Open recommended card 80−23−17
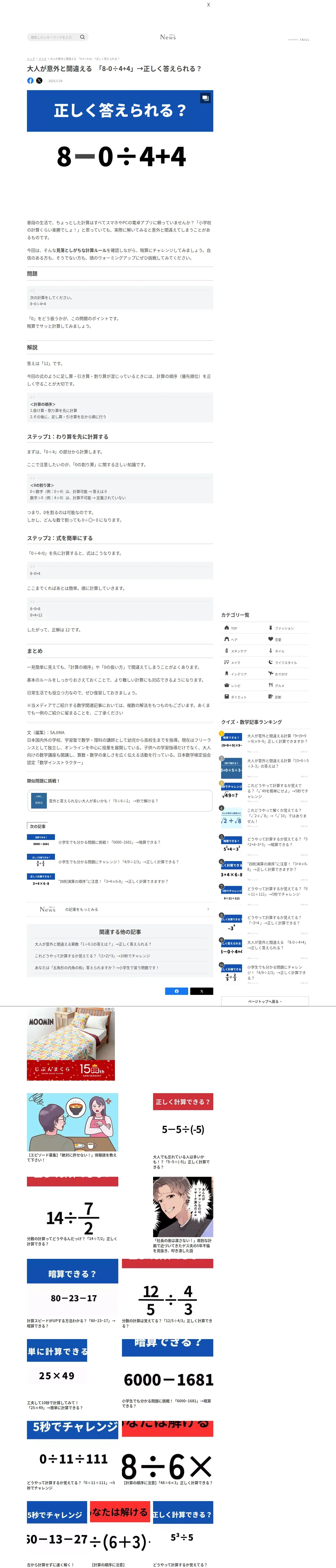Screen dimensions: 336x1568 (72, 1294)
